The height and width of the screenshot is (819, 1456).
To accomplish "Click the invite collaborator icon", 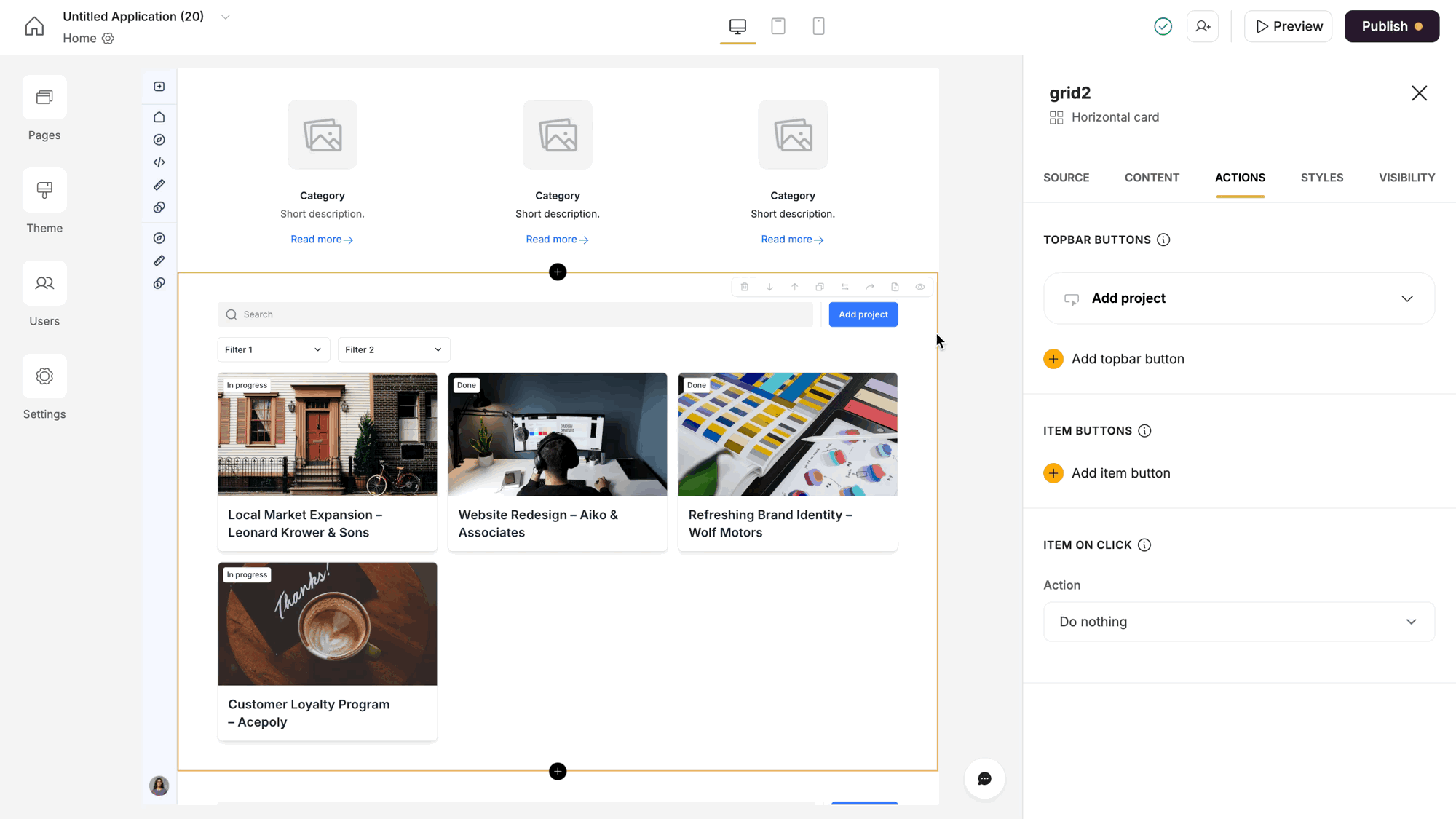I will tap(1203, 27).
